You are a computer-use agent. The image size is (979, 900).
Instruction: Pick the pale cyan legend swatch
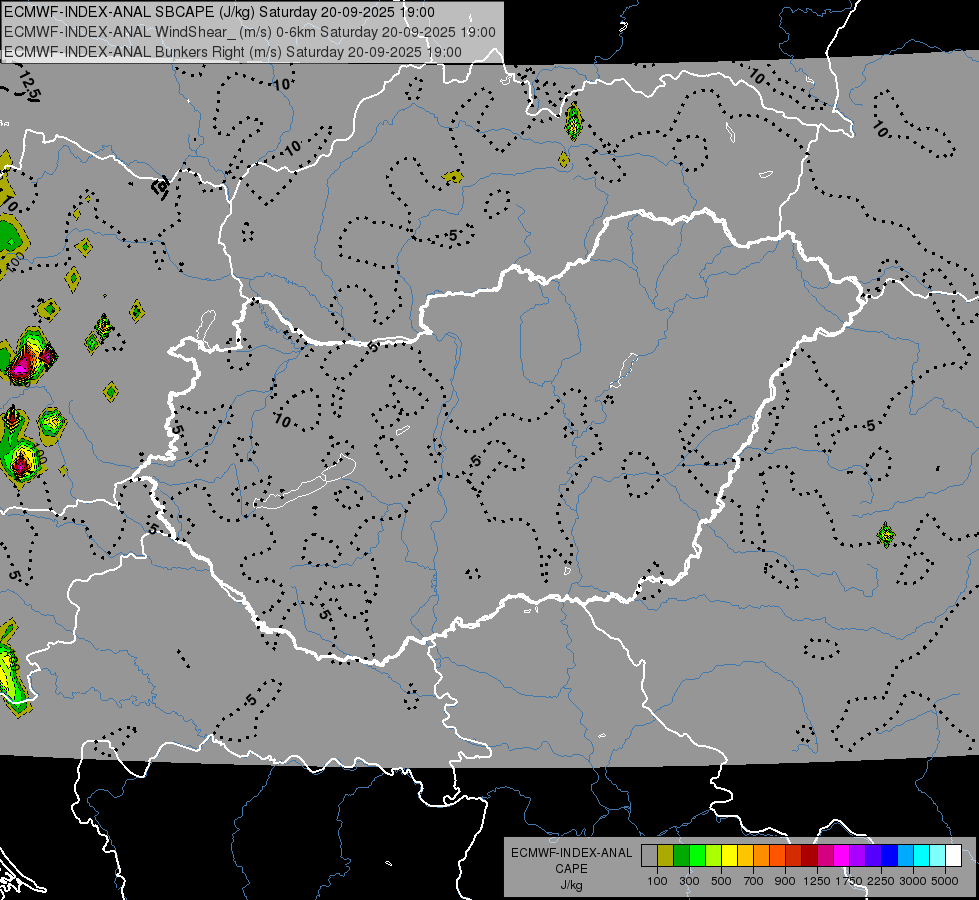coord(938,856)
